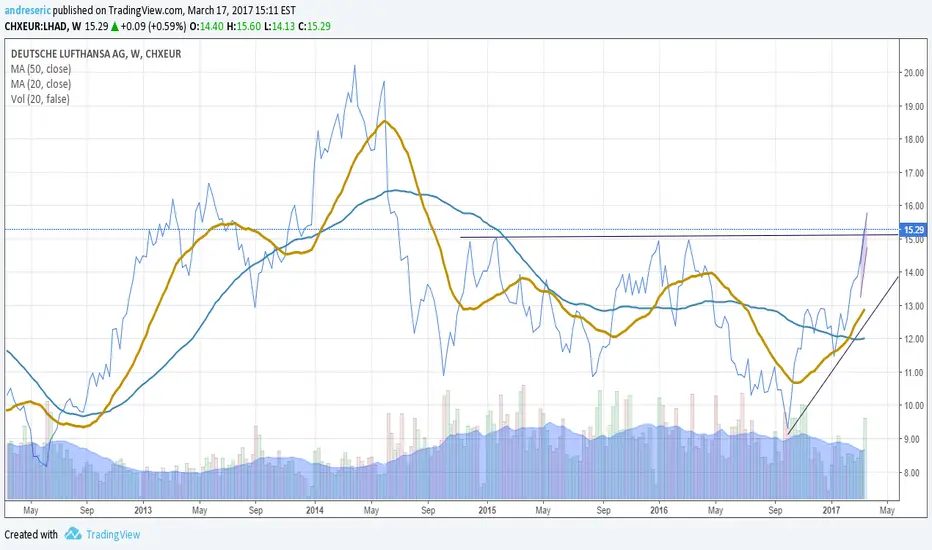Screen dimensions: 932x550
Task: Select the Vol (20, false) indicator label
Action: pos(40,99)
